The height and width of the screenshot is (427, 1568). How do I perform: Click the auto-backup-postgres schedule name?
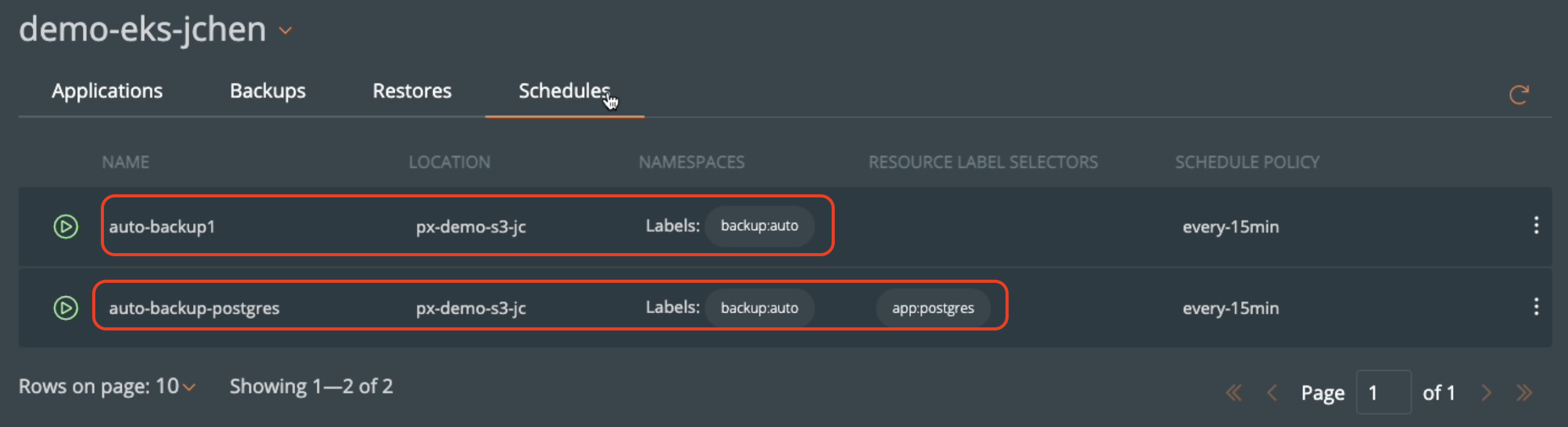pyautogui.click(x=194, y=308)
